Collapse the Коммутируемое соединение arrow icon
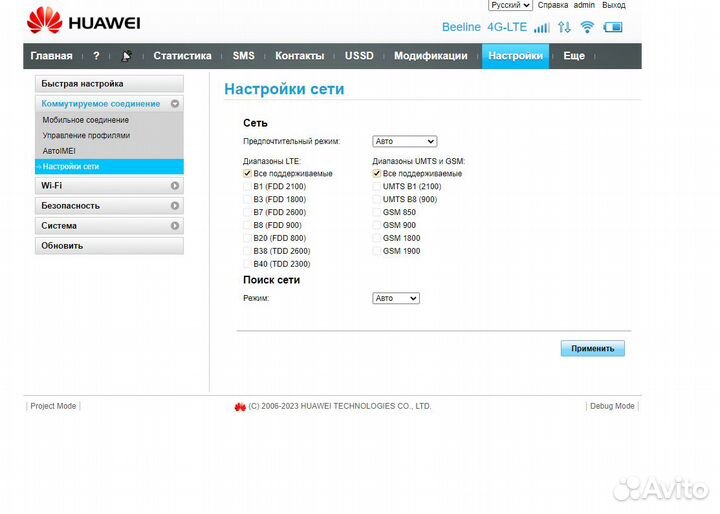 pos(175,104)
